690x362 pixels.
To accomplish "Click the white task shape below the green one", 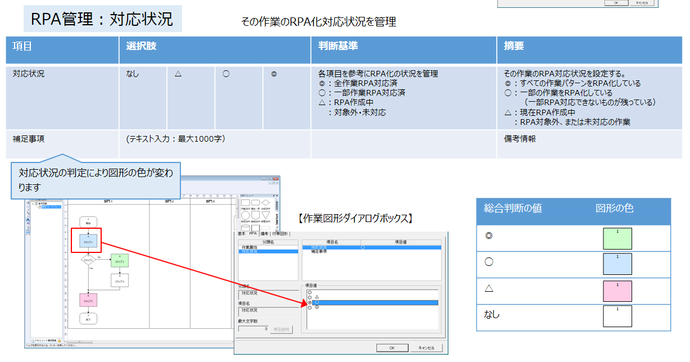I will [120, 280].
